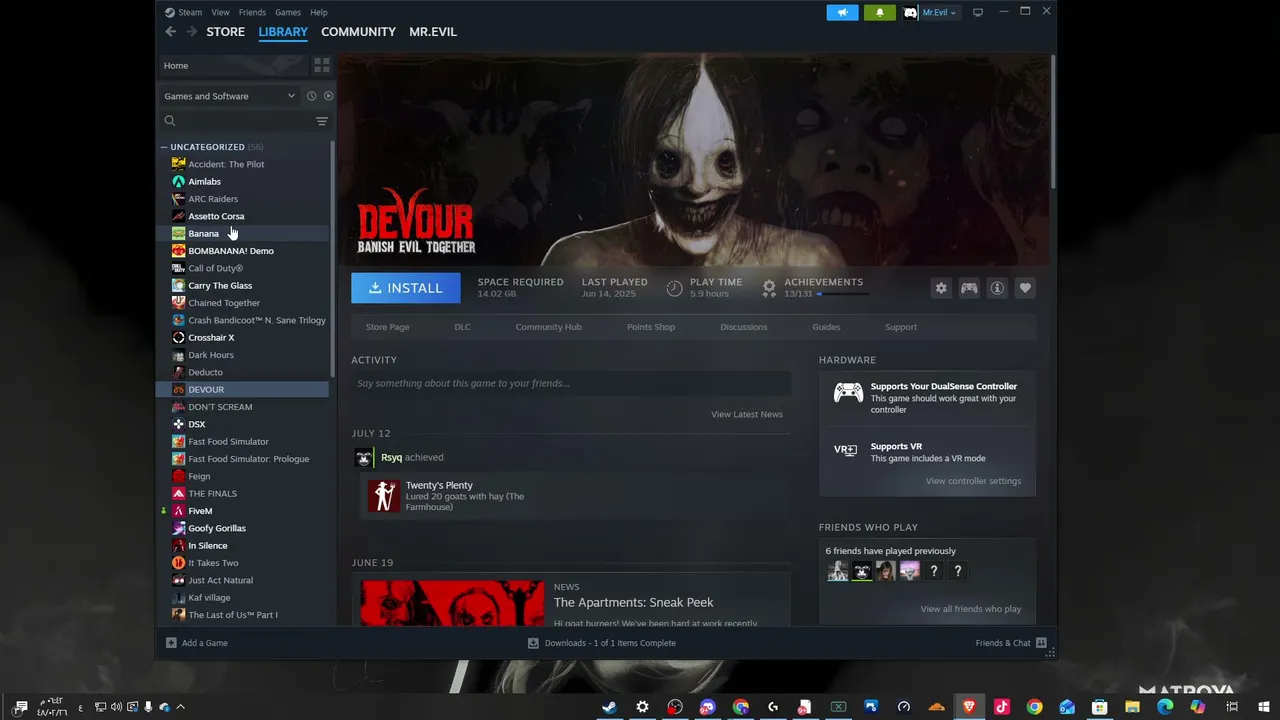
Task: Click the play time clock icon
Action: pyautogui.click(x=675, y=288)
